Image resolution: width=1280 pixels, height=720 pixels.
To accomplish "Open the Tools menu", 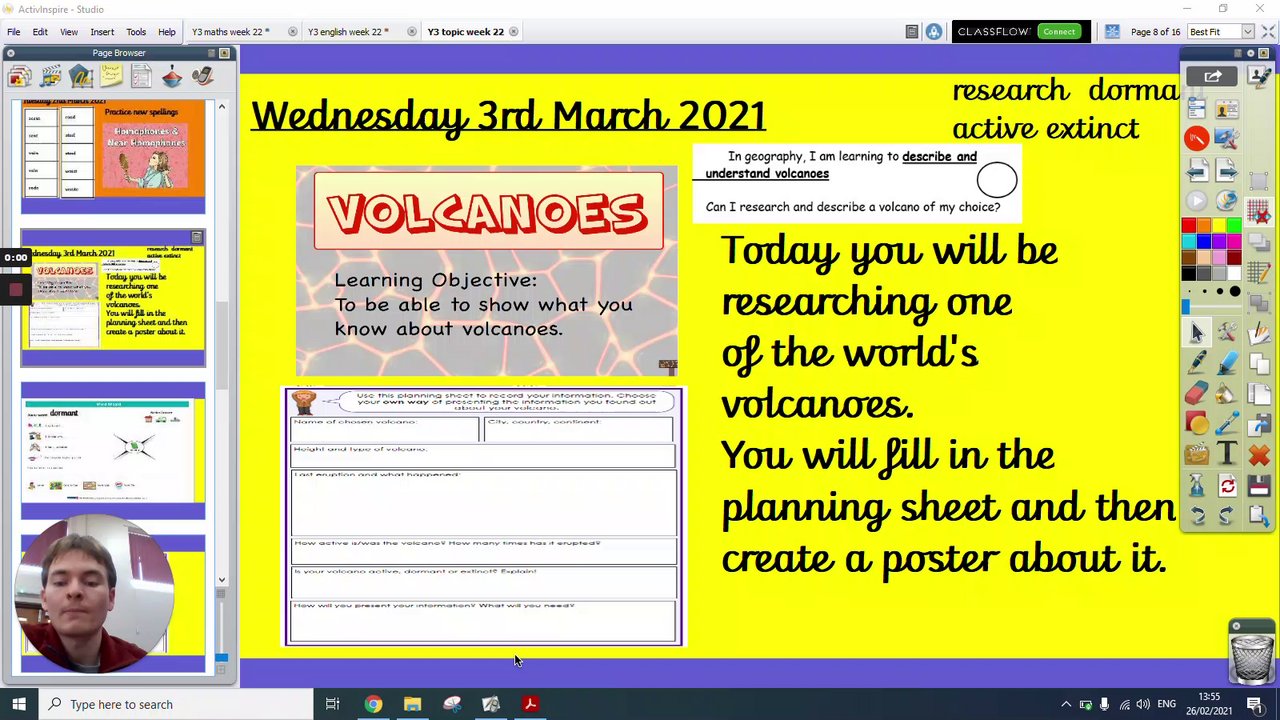I will click(x=136, y=32).
